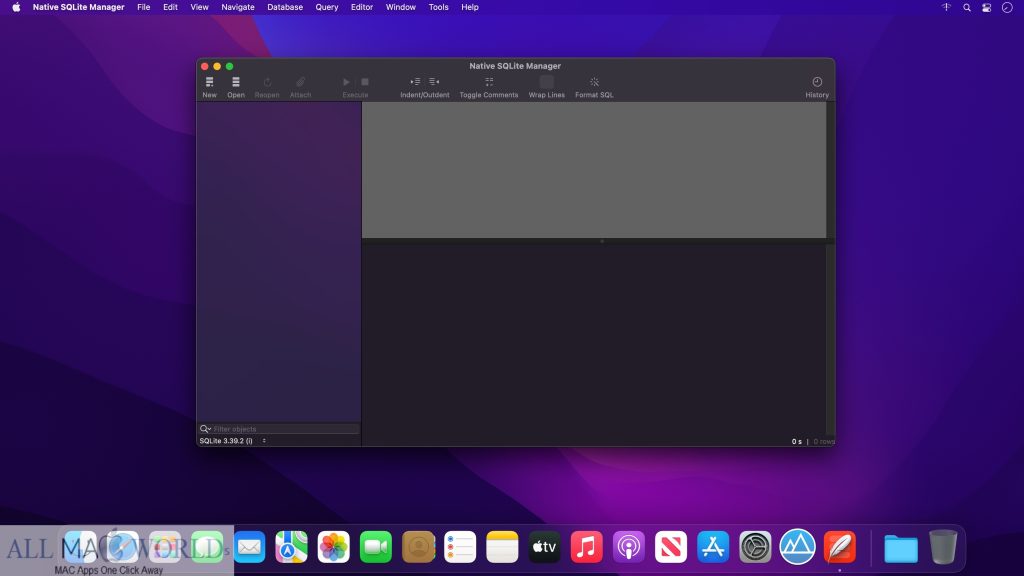Viewport: 1024px width, 576px height.
Task: Click inside the SQL query editor area
Action: pyautogui.click(x=594, y=170)
